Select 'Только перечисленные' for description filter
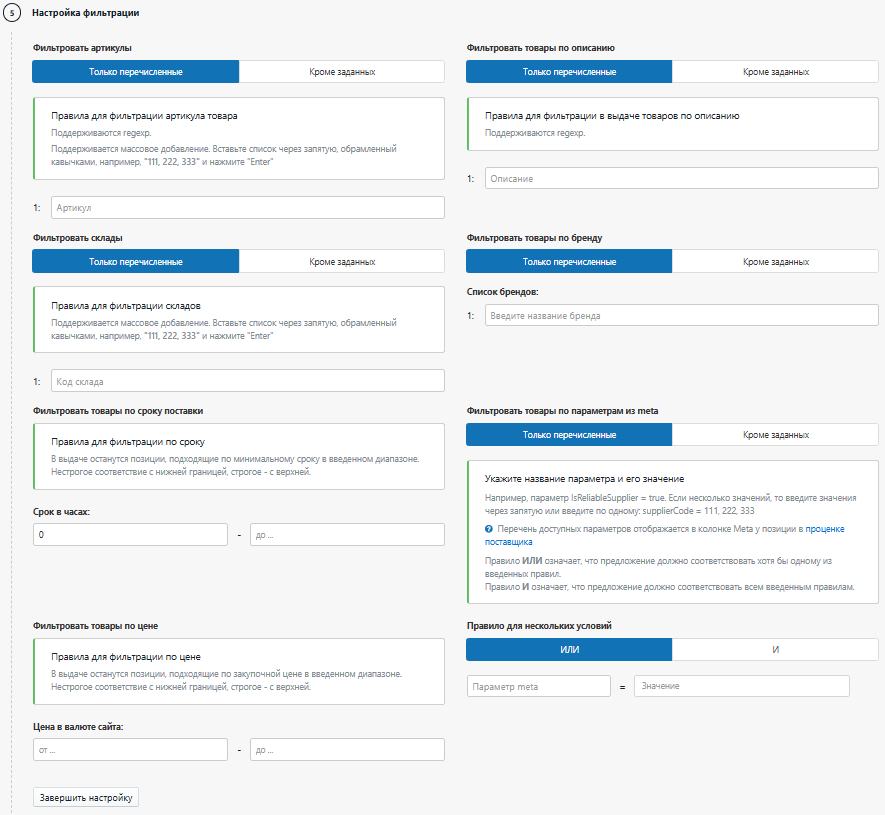 (569, 72)
